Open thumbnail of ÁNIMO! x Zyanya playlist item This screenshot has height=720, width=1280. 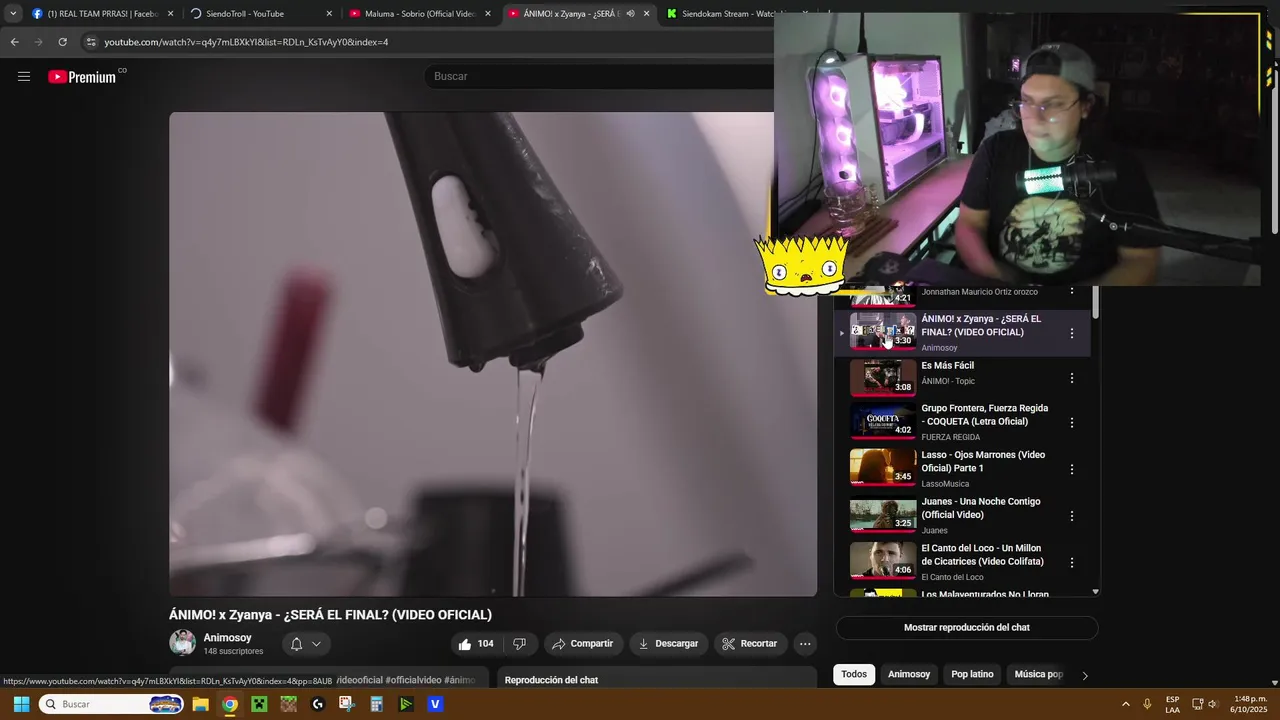point(882,331)
